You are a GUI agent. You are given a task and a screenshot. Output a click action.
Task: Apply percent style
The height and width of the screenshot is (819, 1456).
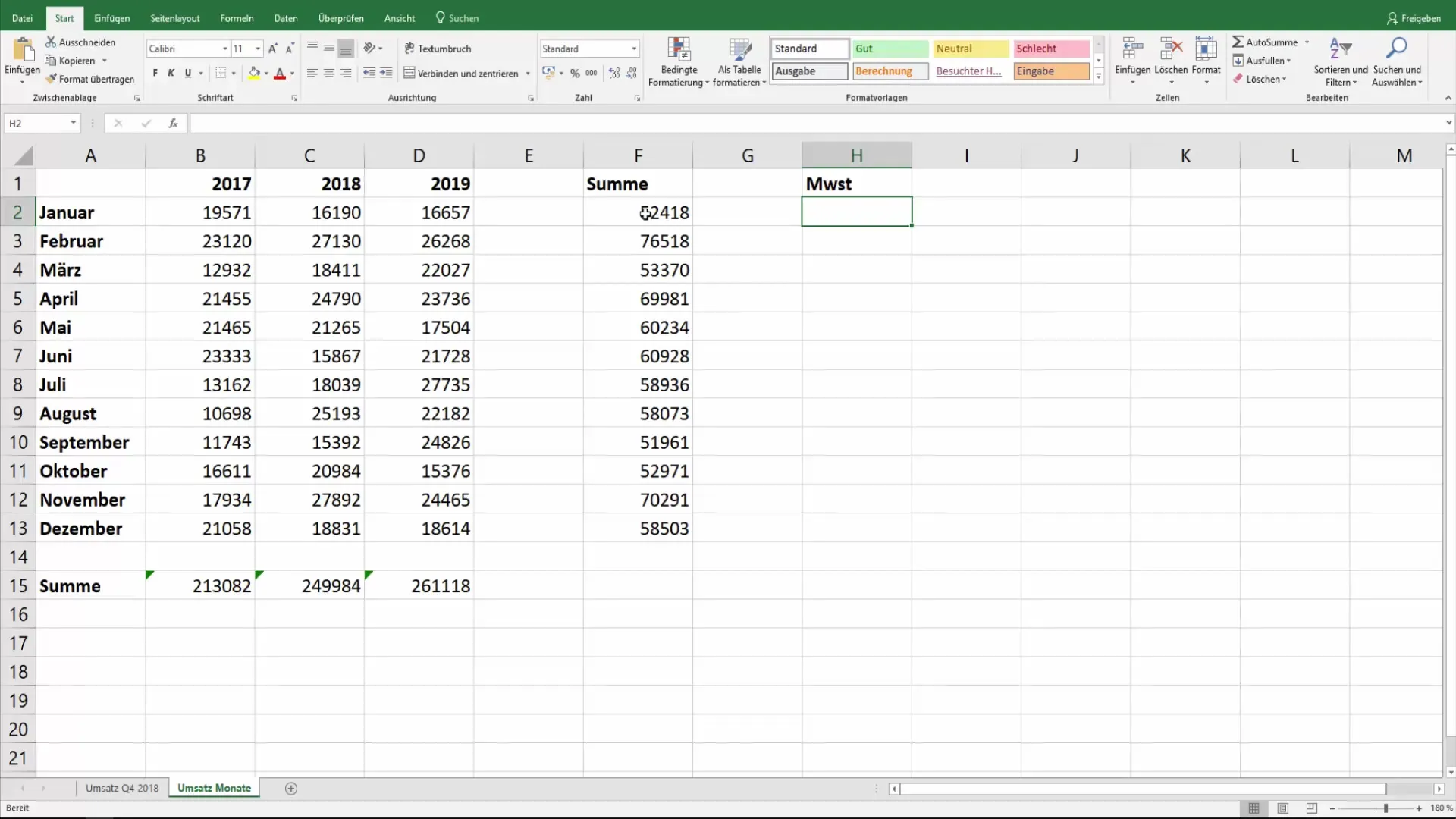pos(575,74)
